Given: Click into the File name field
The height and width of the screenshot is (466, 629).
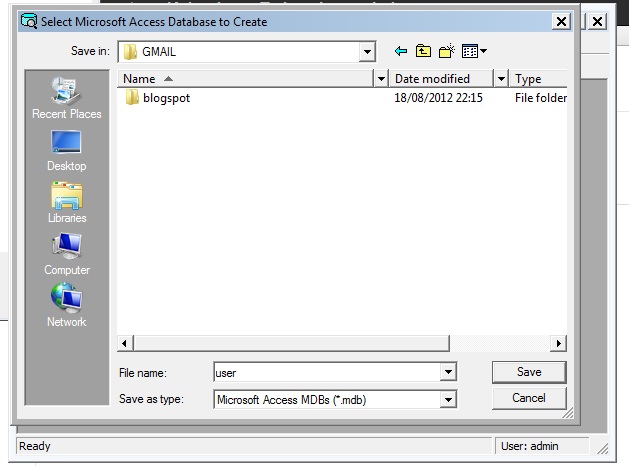Looking at the screenshot, I should point(327,373).
